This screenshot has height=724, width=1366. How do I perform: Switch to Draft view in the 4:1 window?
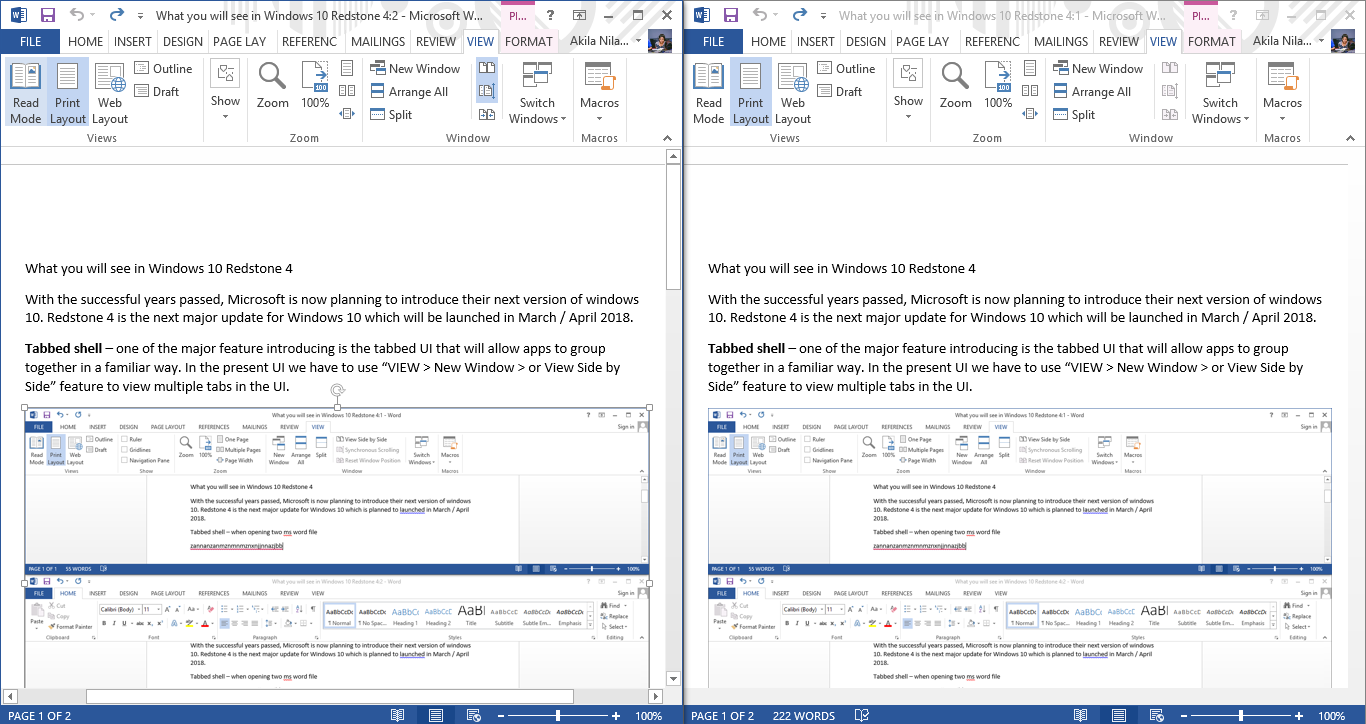(839, 92)
